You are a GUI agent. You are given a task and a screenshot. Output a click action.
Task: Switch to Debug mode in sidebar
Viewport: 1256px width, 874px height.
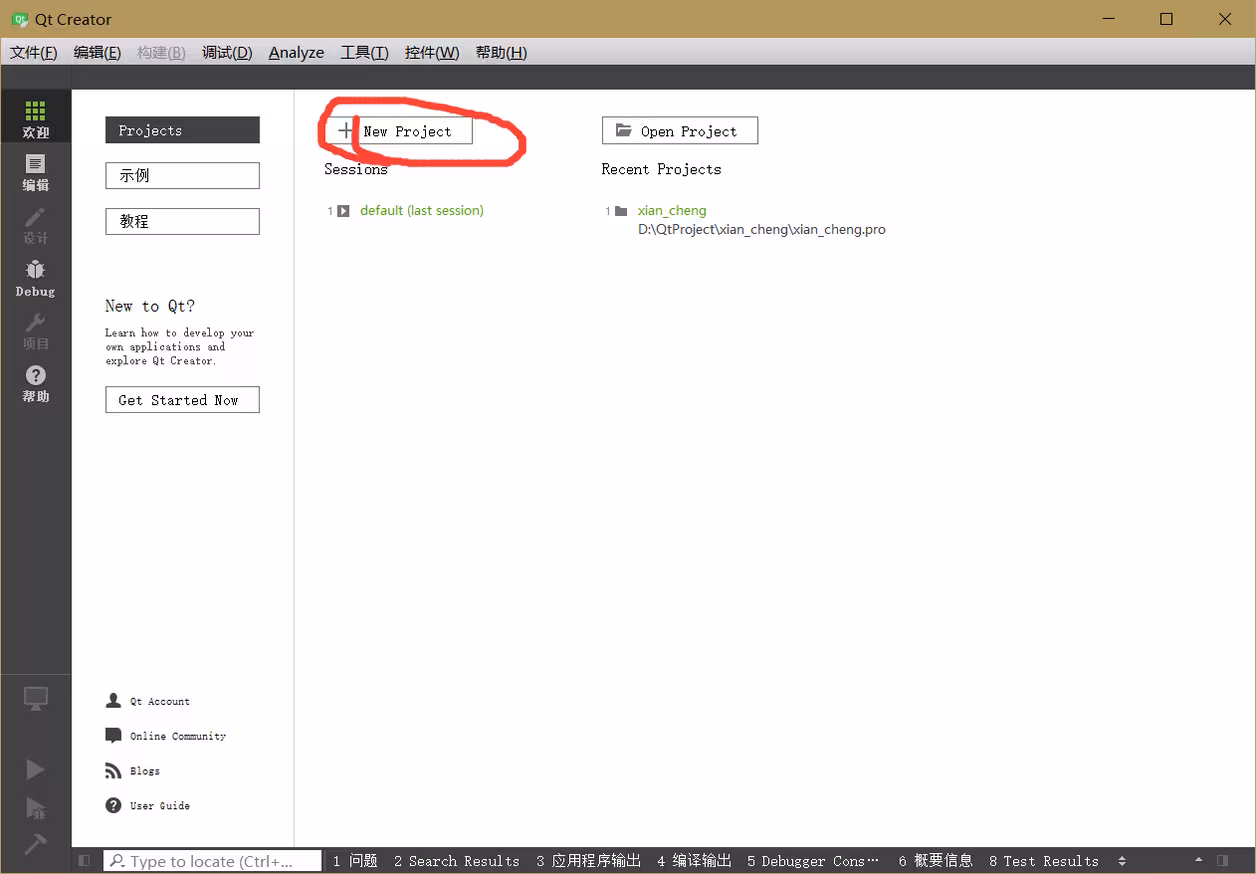click(35, 277)
